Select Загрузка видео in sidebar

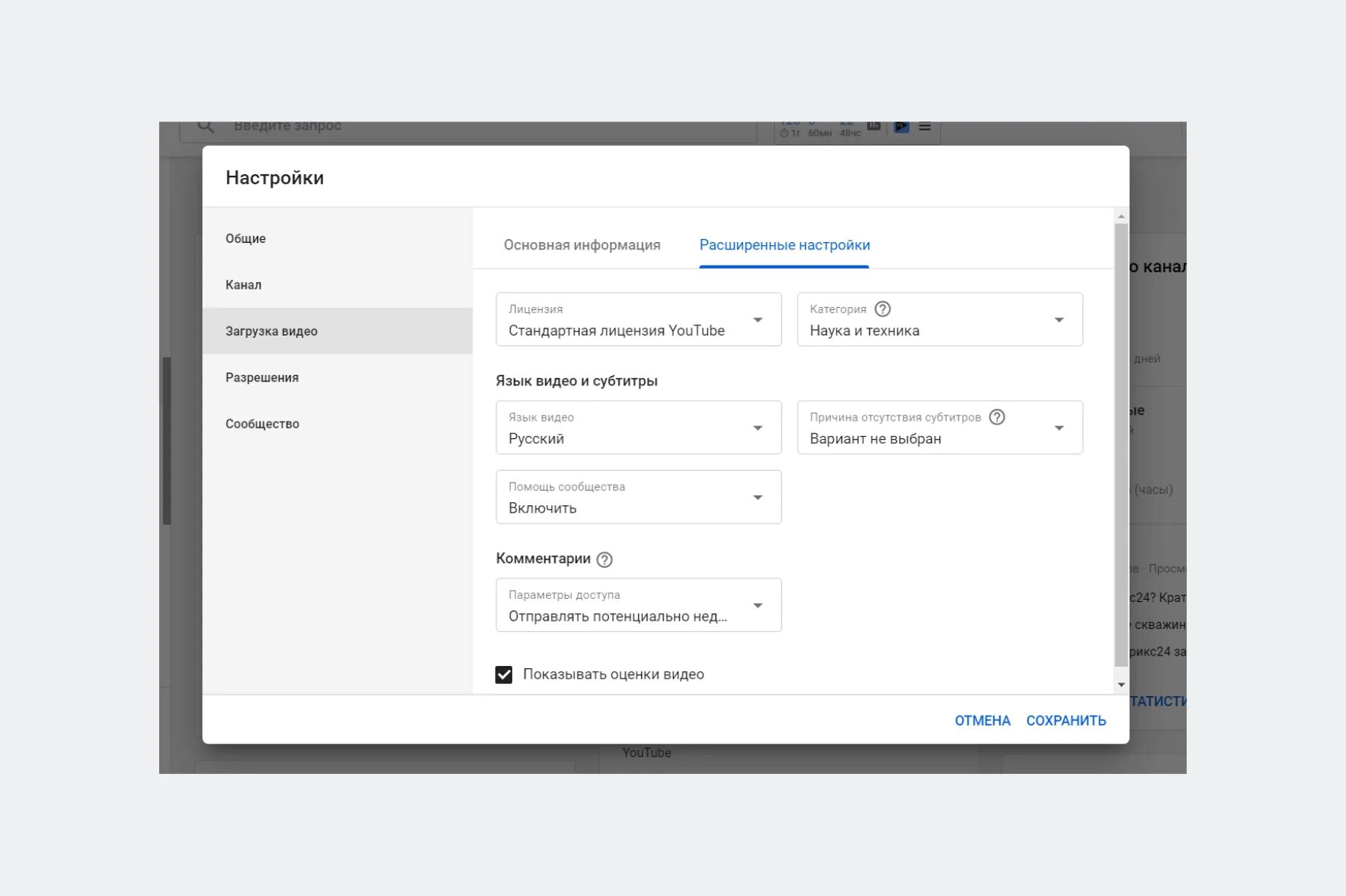(x=337, y=331)
